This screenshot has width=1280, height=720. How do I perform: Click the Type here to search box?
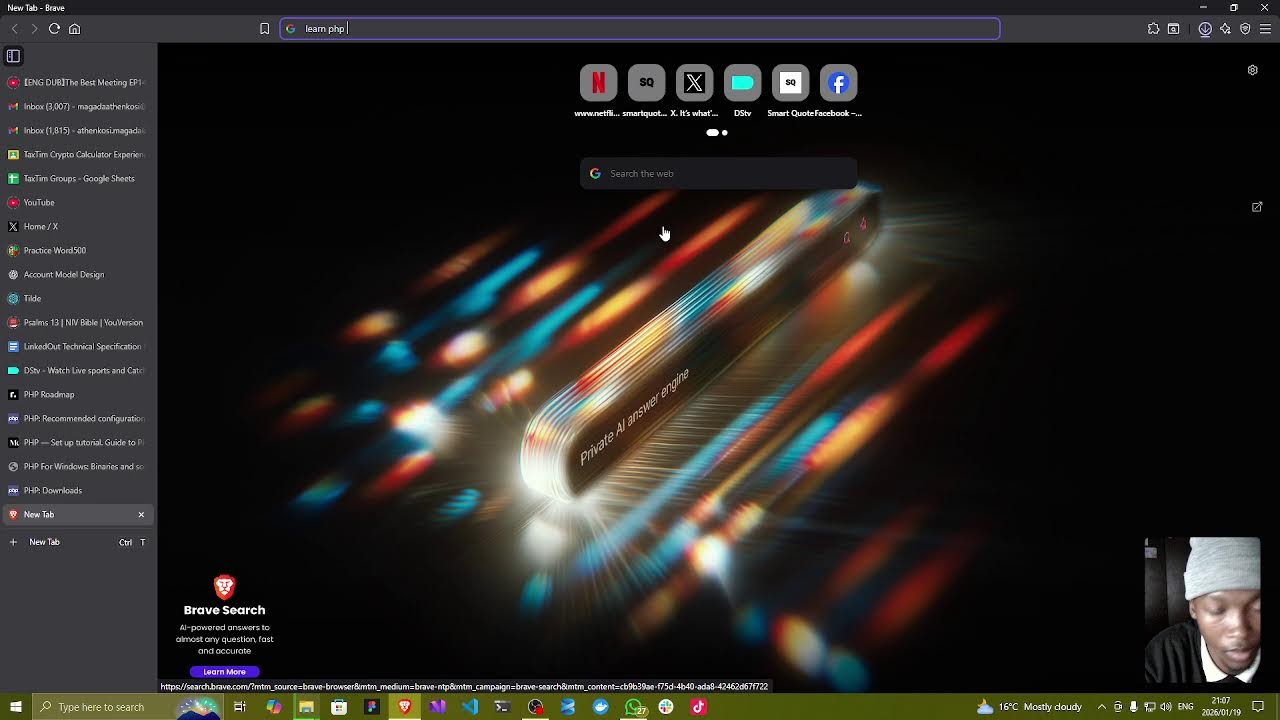pos(127,707)
